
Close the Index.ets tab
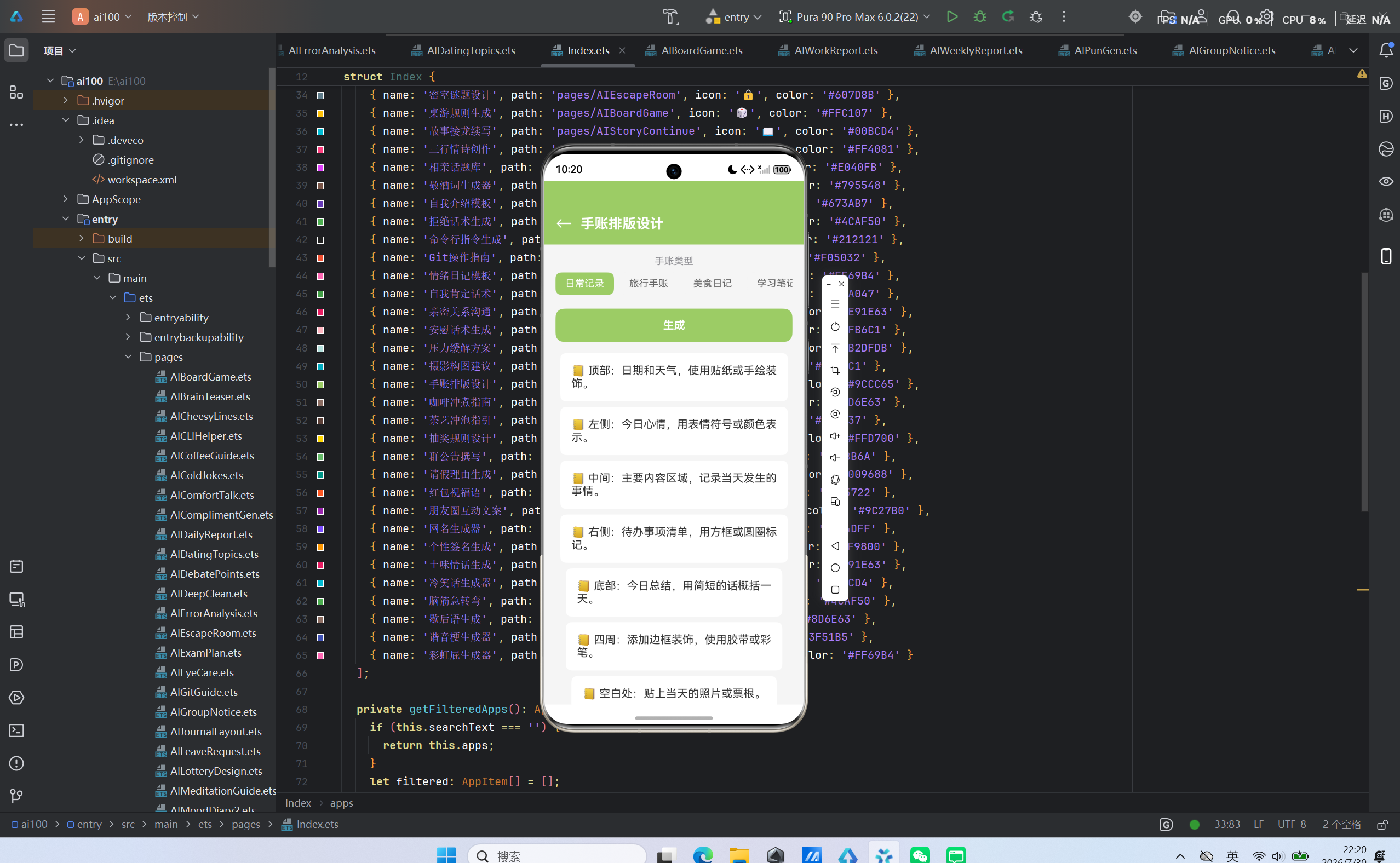(x=622, y=50)
